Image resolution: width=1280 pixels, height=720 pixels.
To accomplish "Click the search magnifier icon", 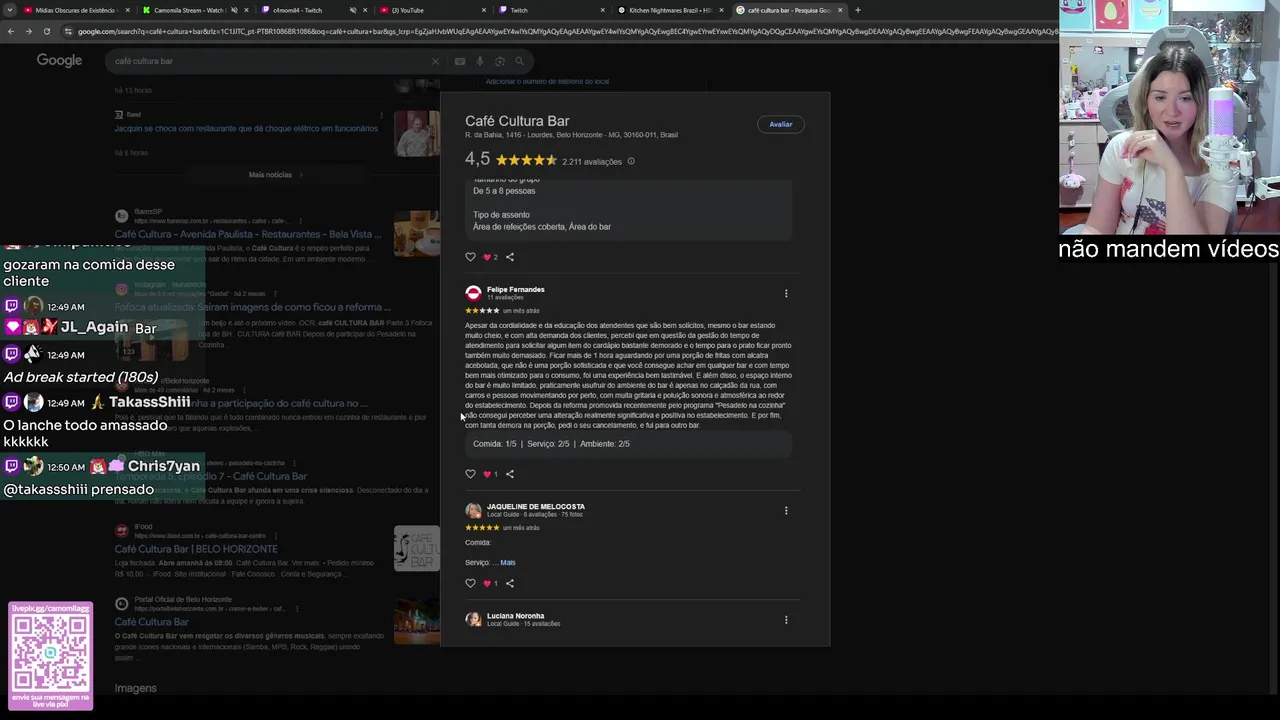I will point(519,61).
